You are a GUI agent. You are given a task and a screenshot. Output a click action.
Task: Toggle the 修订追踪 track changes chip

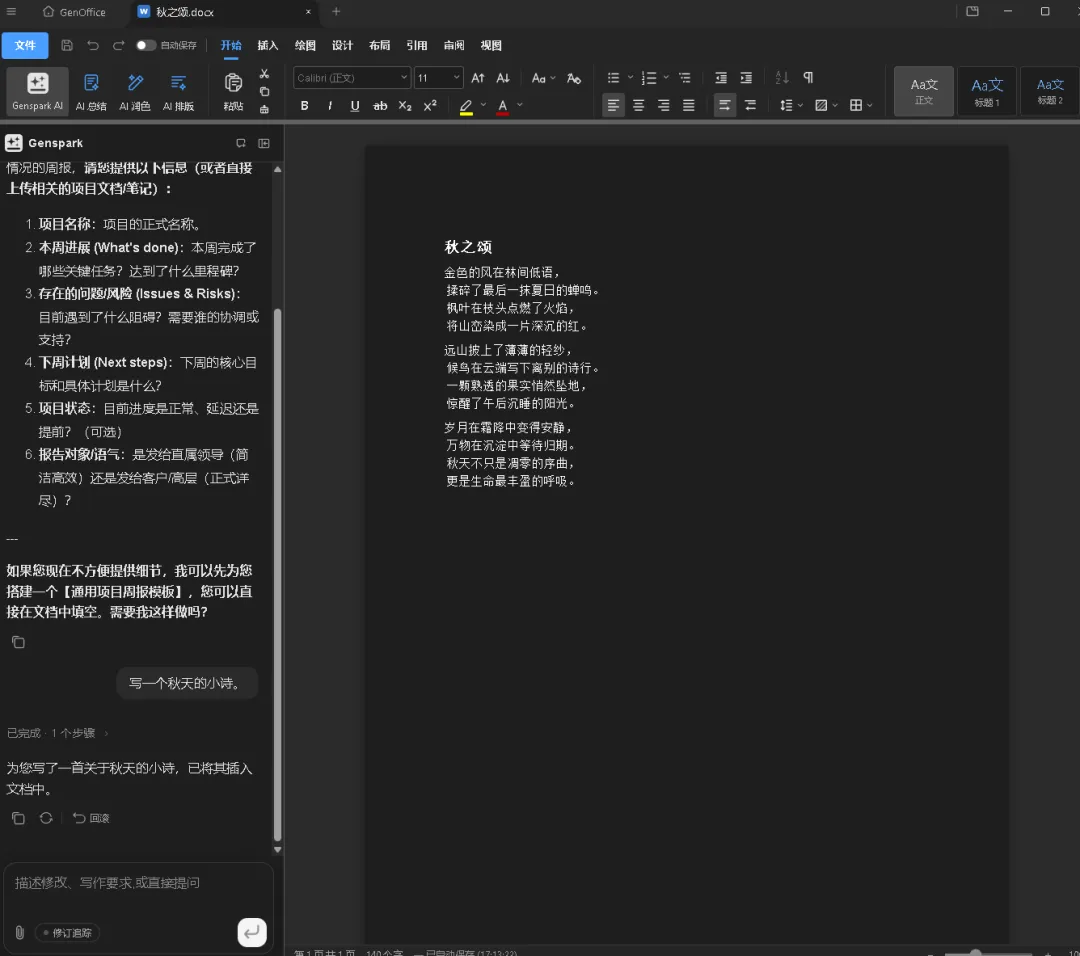[x=68, y=933]
